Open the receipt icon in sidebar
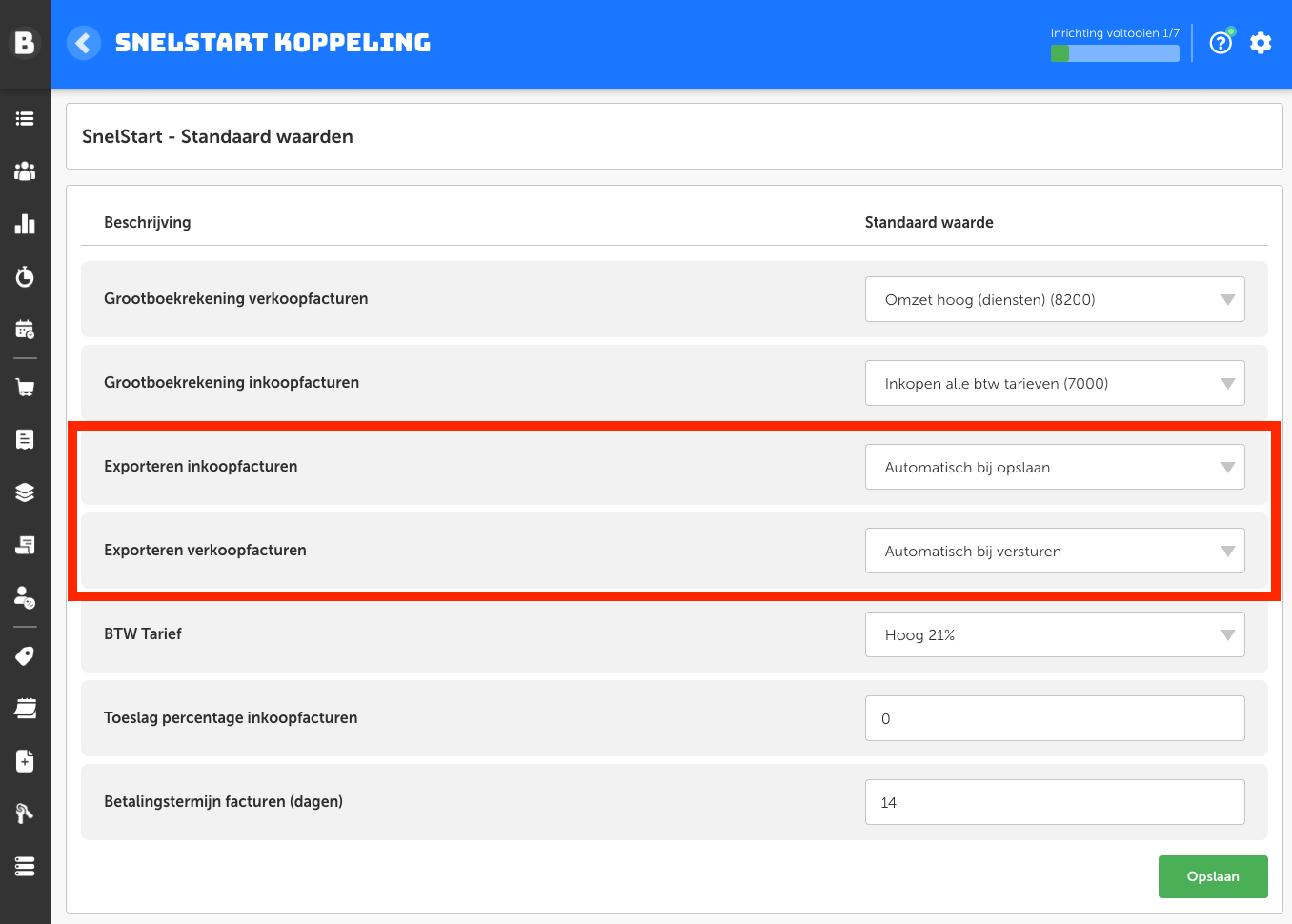This screenshot has height=924, width=1292. tap(25, 439)
